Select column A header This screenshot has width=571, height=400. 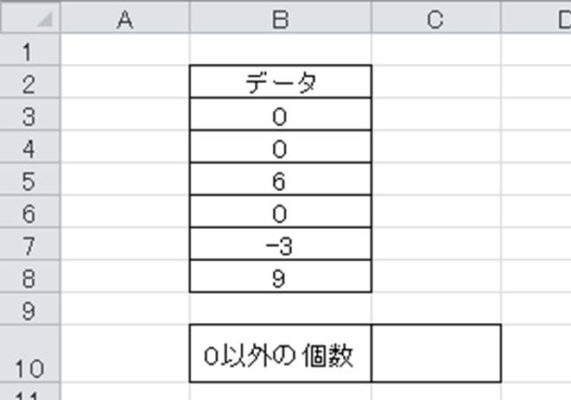pos(125,18)
